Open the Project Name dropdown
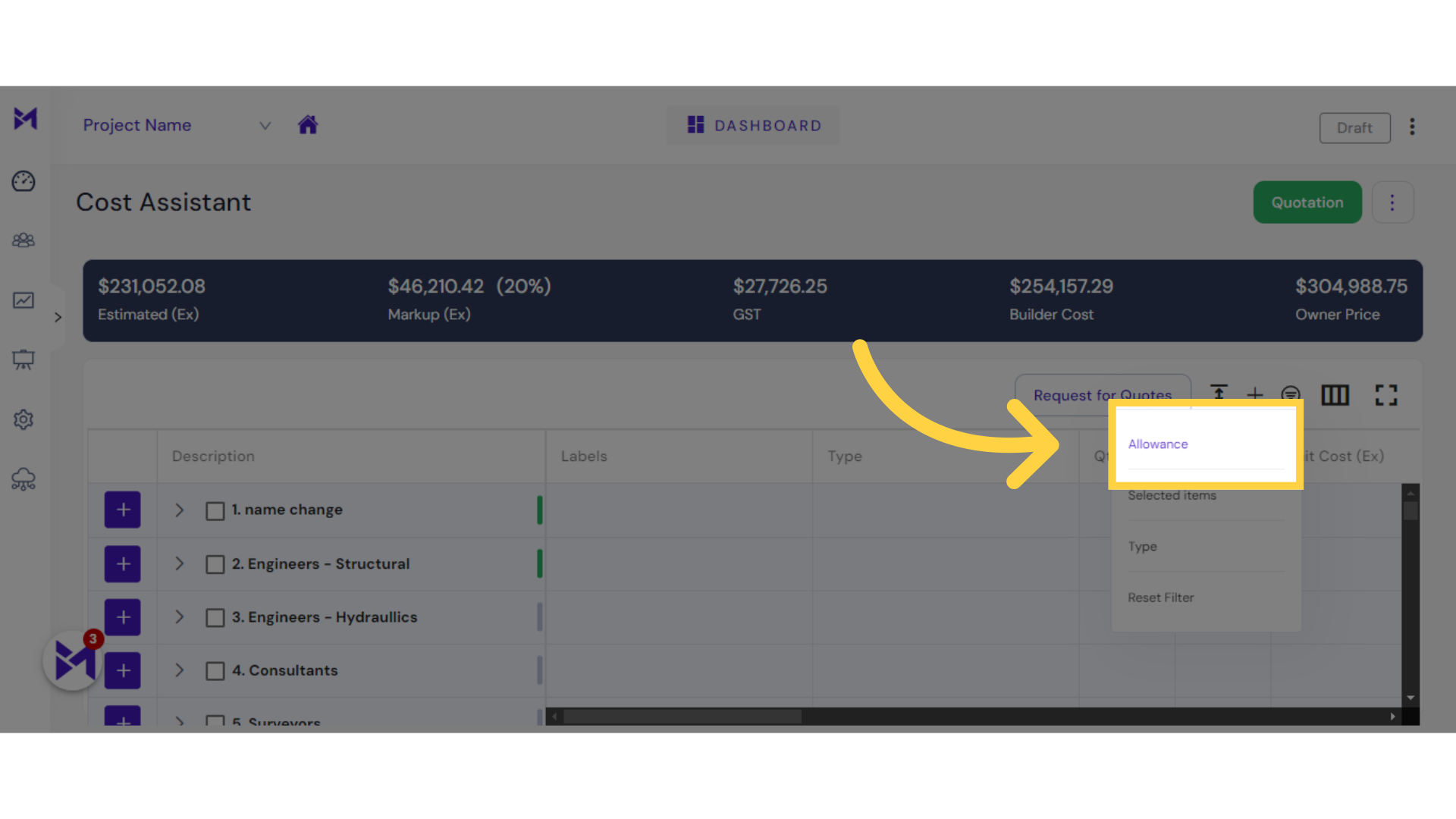Viewport: 1456px width, 819px height. (x=177, y=125)
